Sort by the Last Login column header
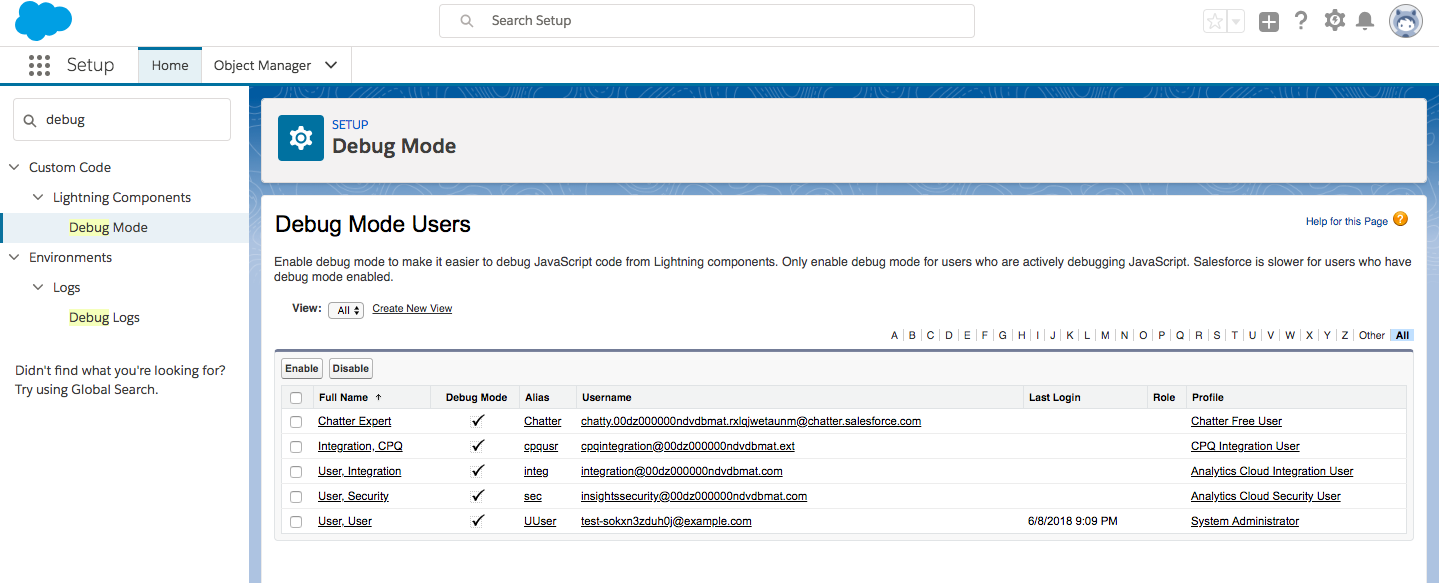This screenshot has width=1439, height=583. (1055, 397)
